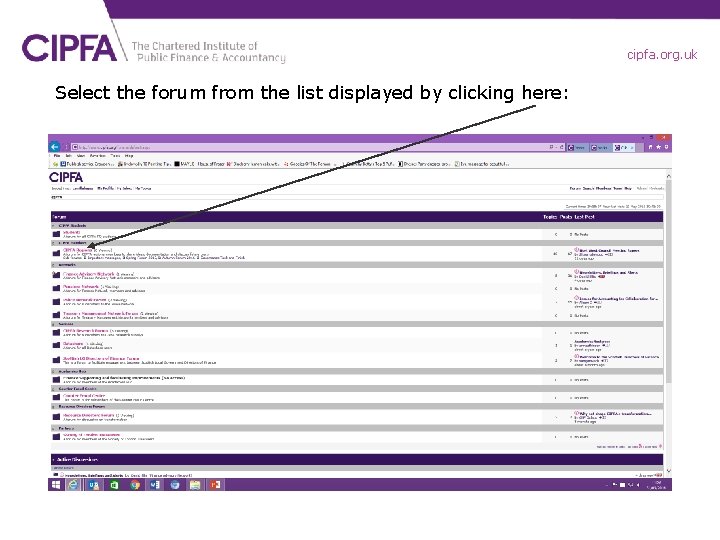
Task: Open the CIPFA Regions forum link
Action: [x=77, y=250]
